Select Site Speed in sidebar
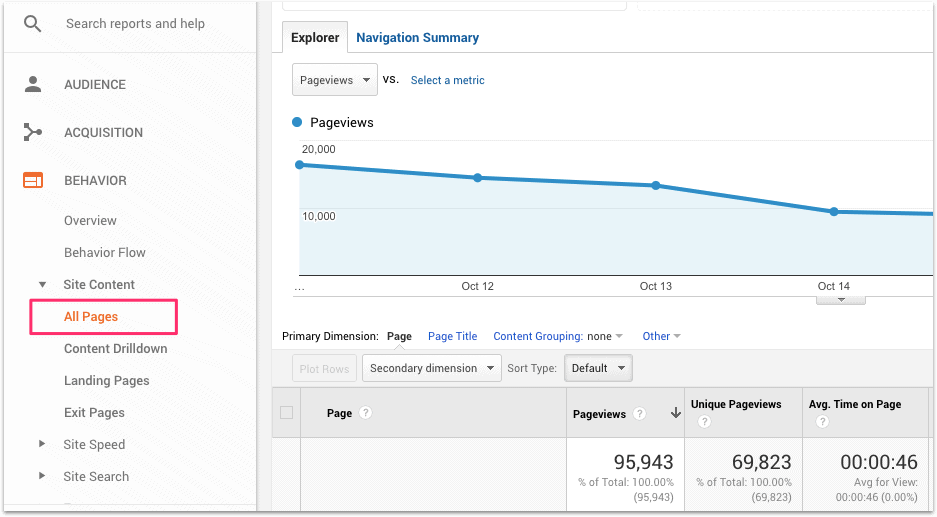 pyautogui.click(x=94, y=445)
